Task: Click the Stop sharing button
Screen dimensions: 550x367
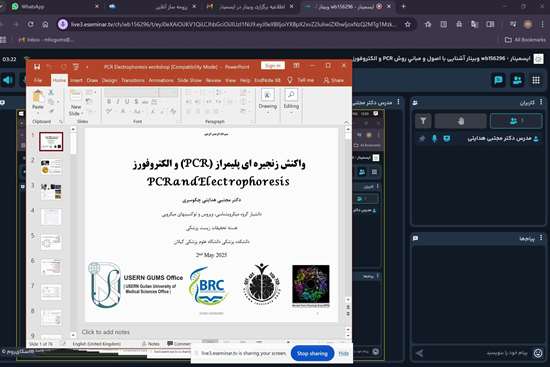Action: pyautogui.click(x=312, y=353)
